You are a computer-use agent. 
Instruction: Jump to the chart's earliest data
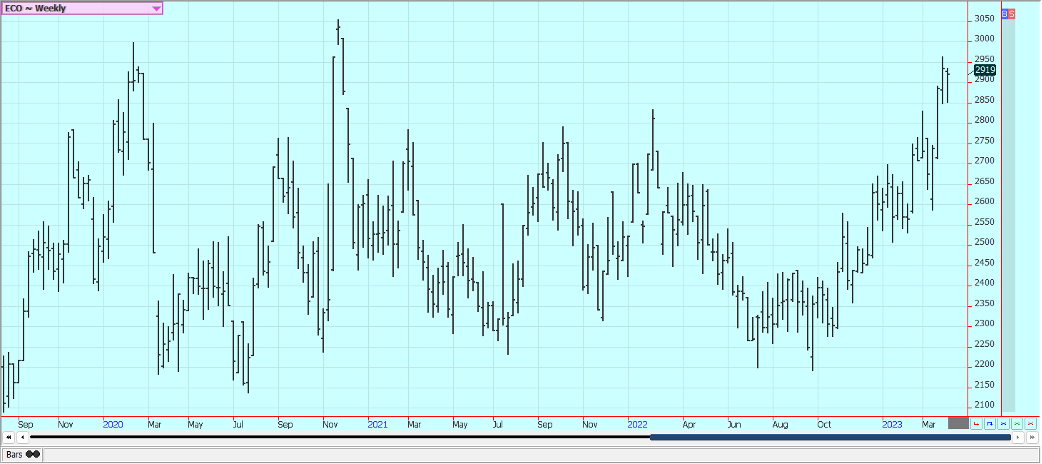(9, 437)
